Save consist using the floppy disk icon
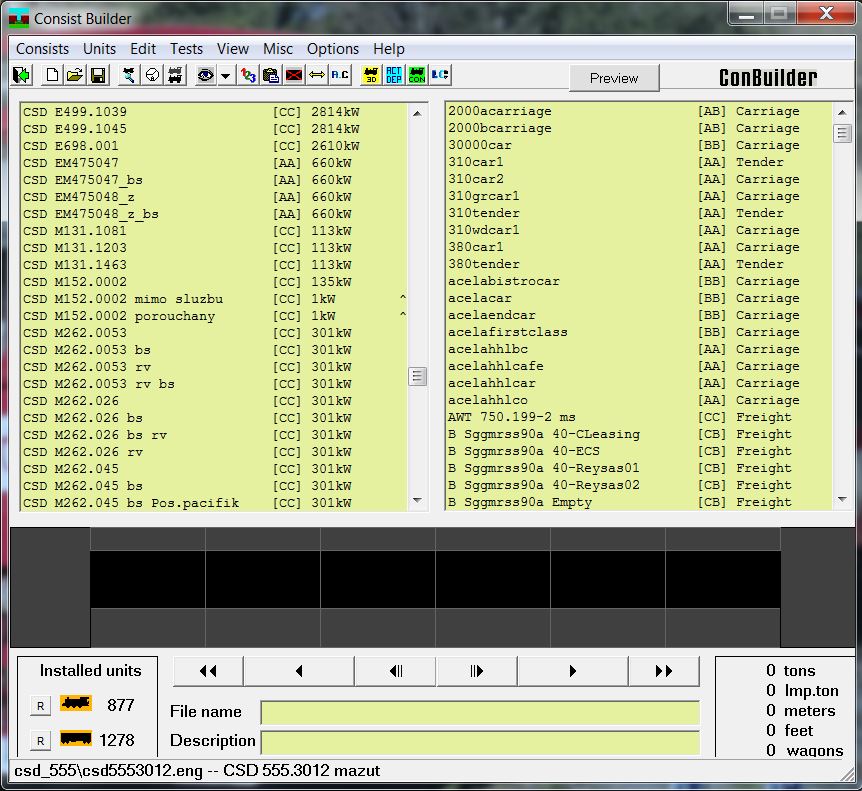 [98, 75]
